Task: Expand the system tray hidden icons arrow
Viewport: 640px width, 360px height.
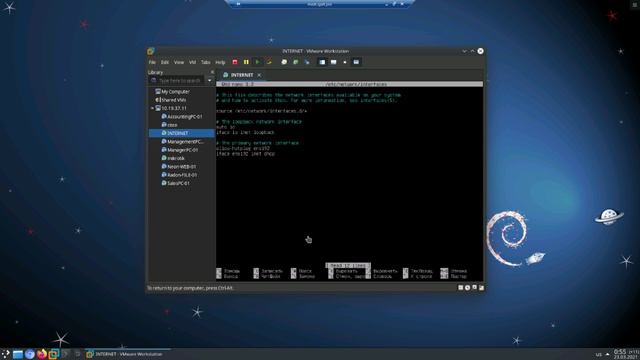Action: pyautogui.click(x=607, y=354)
